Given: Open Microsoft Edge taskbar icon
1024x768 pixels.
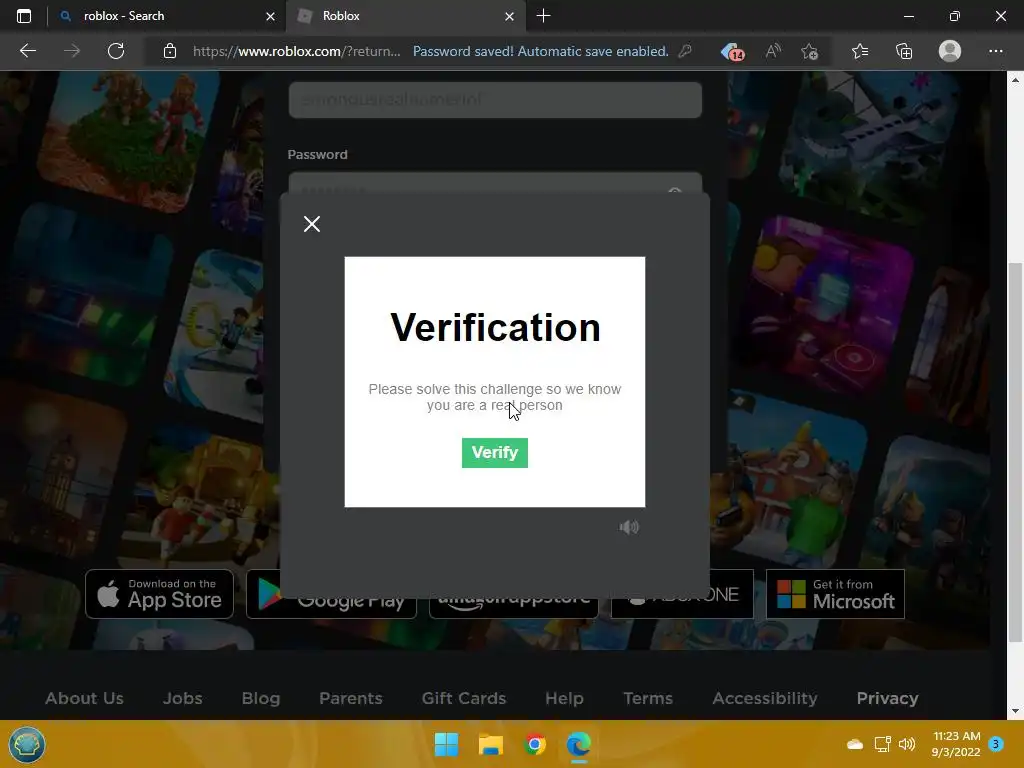Looking at the screenshot, I should coord(579,744).
